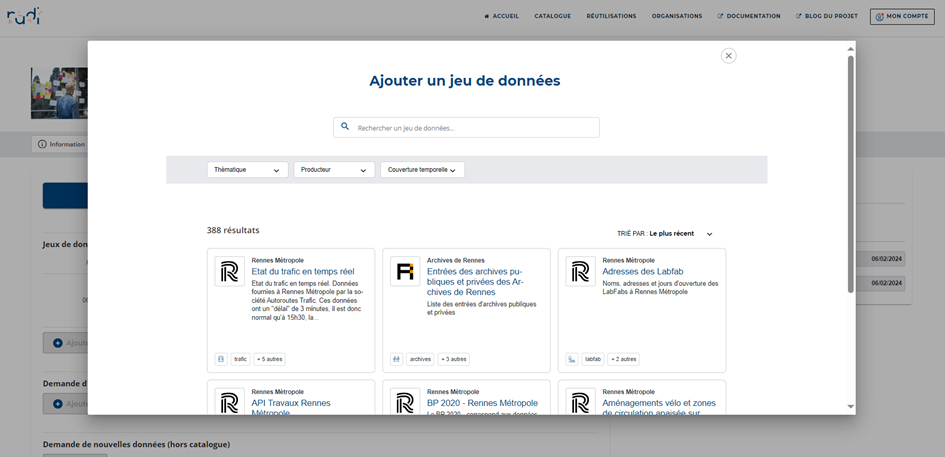Image resolution: width=945 pixels, height=457 pixels.
Task: Click the Rudi logo in header
Action: click(x=24, y=16)
